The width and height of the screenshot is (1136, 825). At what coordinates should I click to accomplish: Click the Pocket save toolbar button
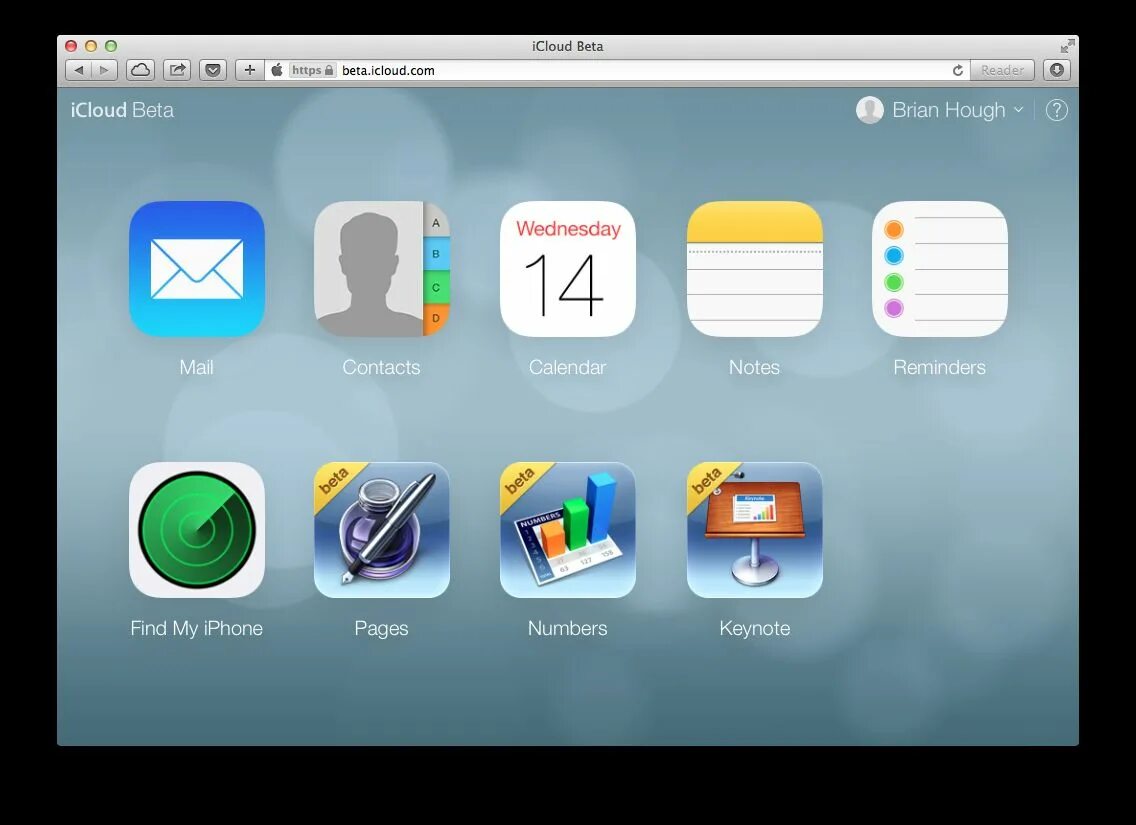(x=213, y=70)
